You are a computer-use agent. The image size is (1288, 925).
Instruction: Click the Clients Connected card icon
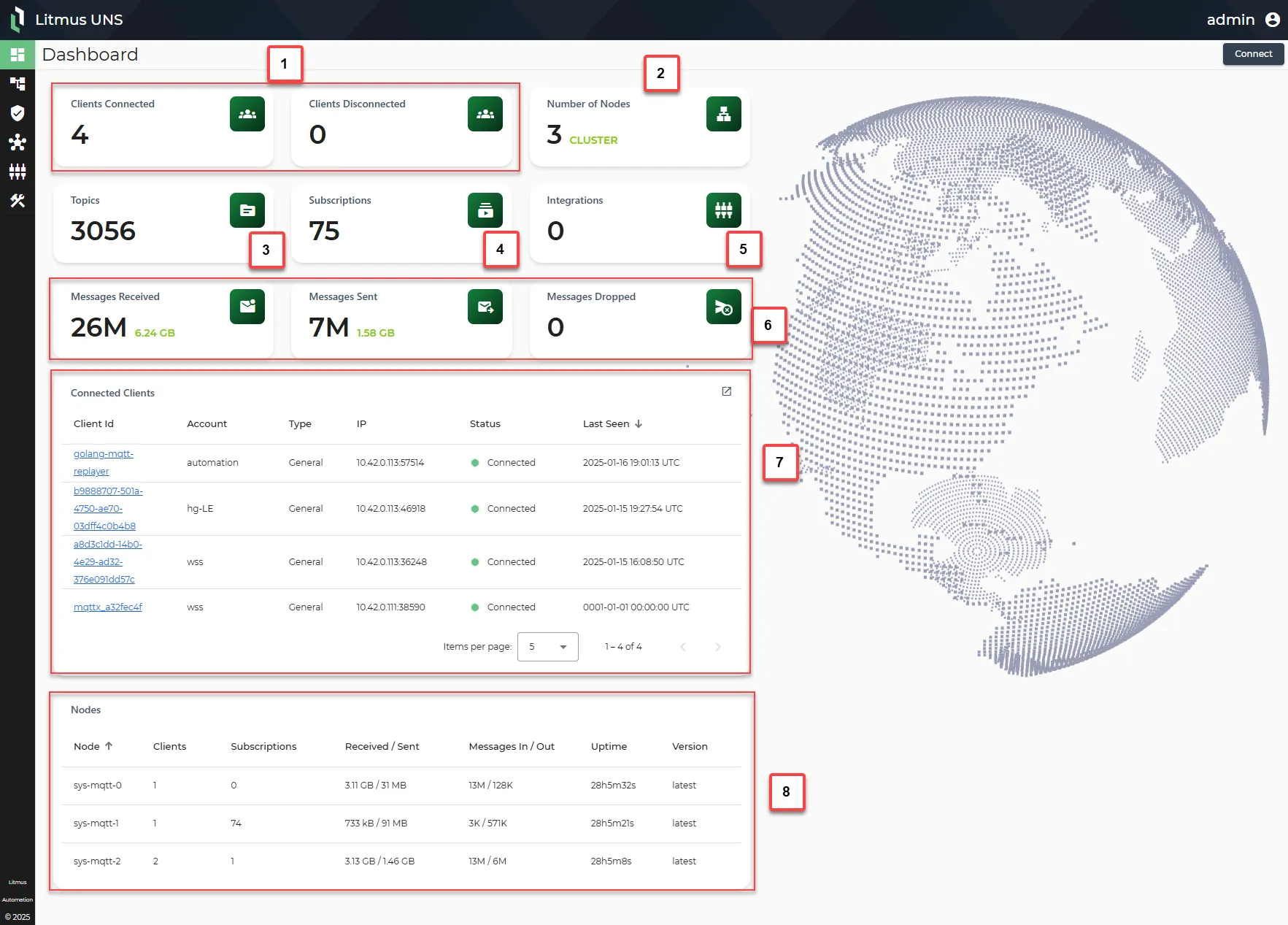[247, 114]
